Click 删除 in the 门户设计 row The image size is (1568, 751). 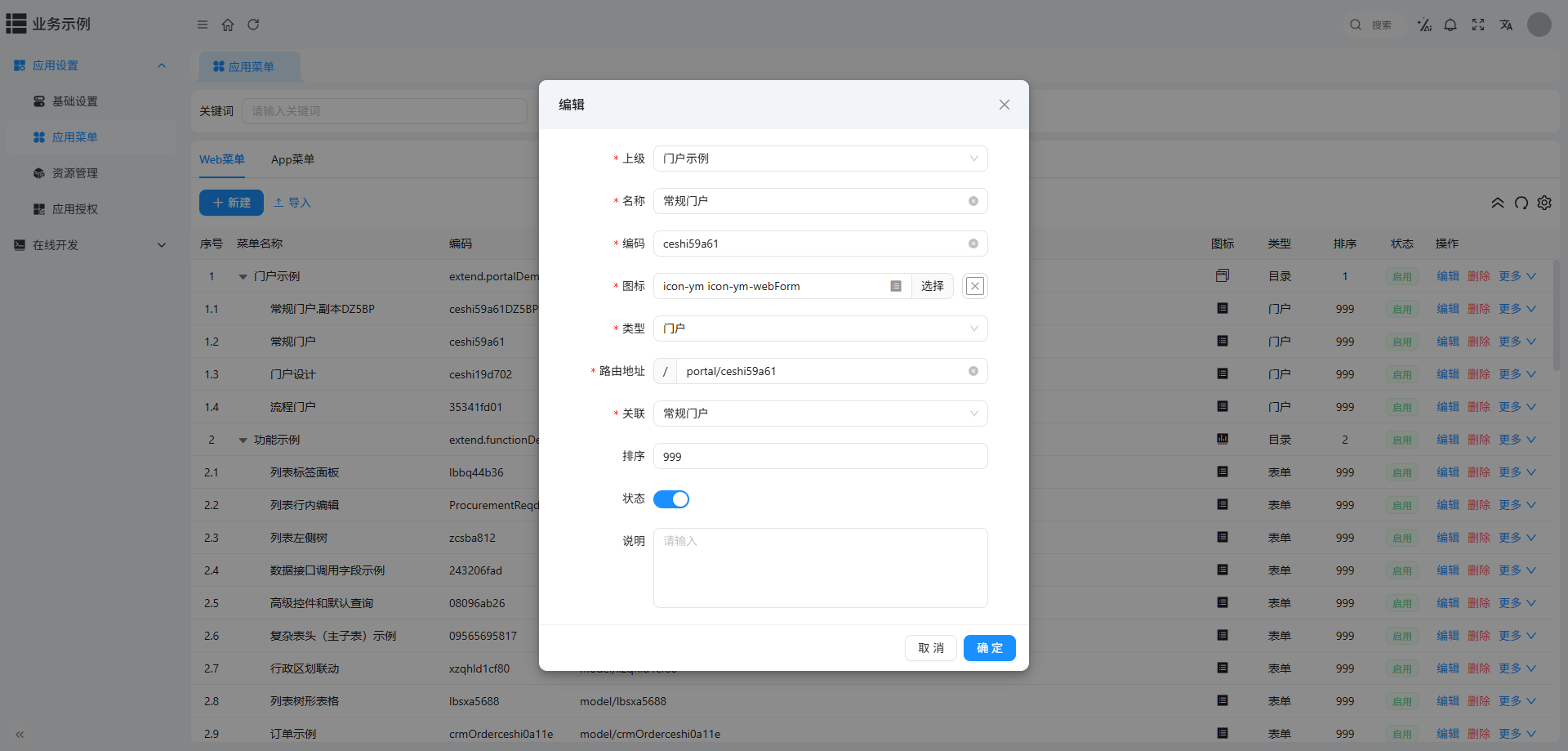pyautogui.click(x=1479, y=374)
